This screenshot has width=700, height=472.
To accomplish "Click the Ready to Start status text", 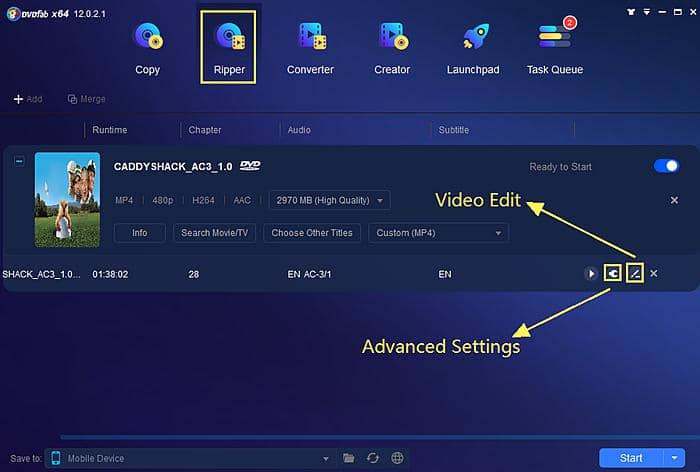I will point(560,167).
